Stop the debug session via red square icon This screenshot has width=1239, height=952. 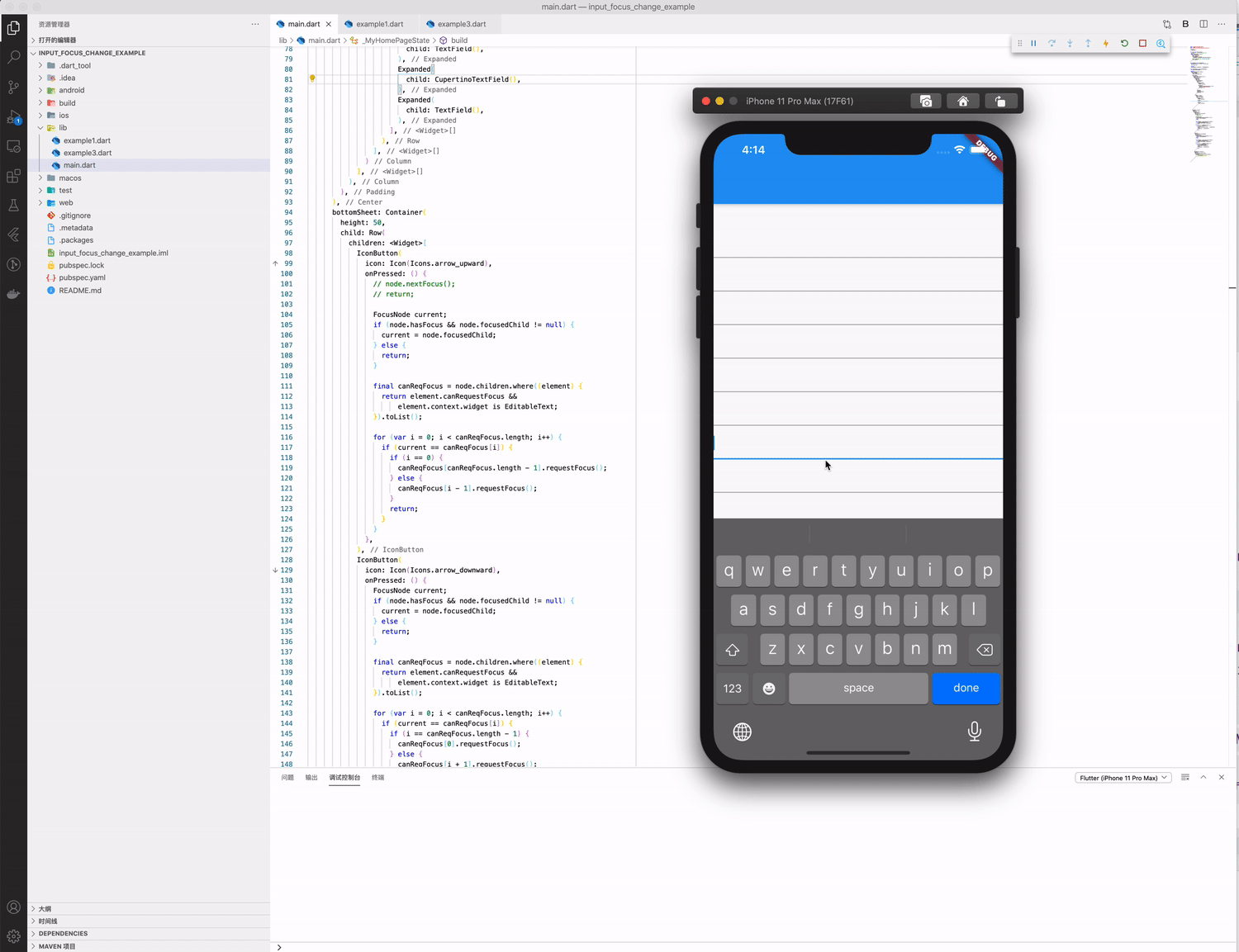[x=1142, y=43]
